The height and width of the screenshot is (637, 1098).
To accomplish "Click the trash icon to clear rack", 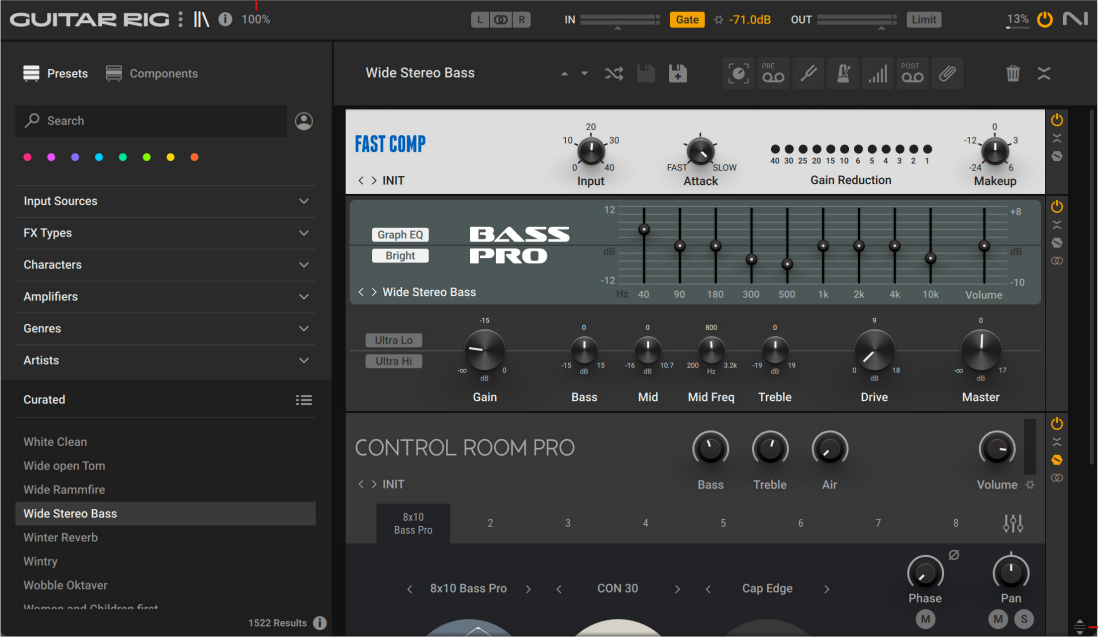I will pyautogui.click(x=1013, y=74).
